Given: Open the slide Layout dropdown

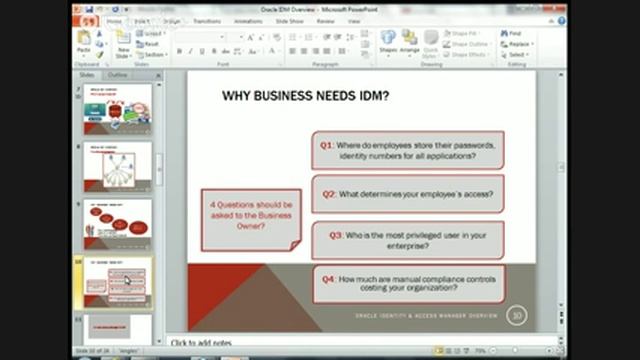Looking at the screenshot, I should point(151,33).
